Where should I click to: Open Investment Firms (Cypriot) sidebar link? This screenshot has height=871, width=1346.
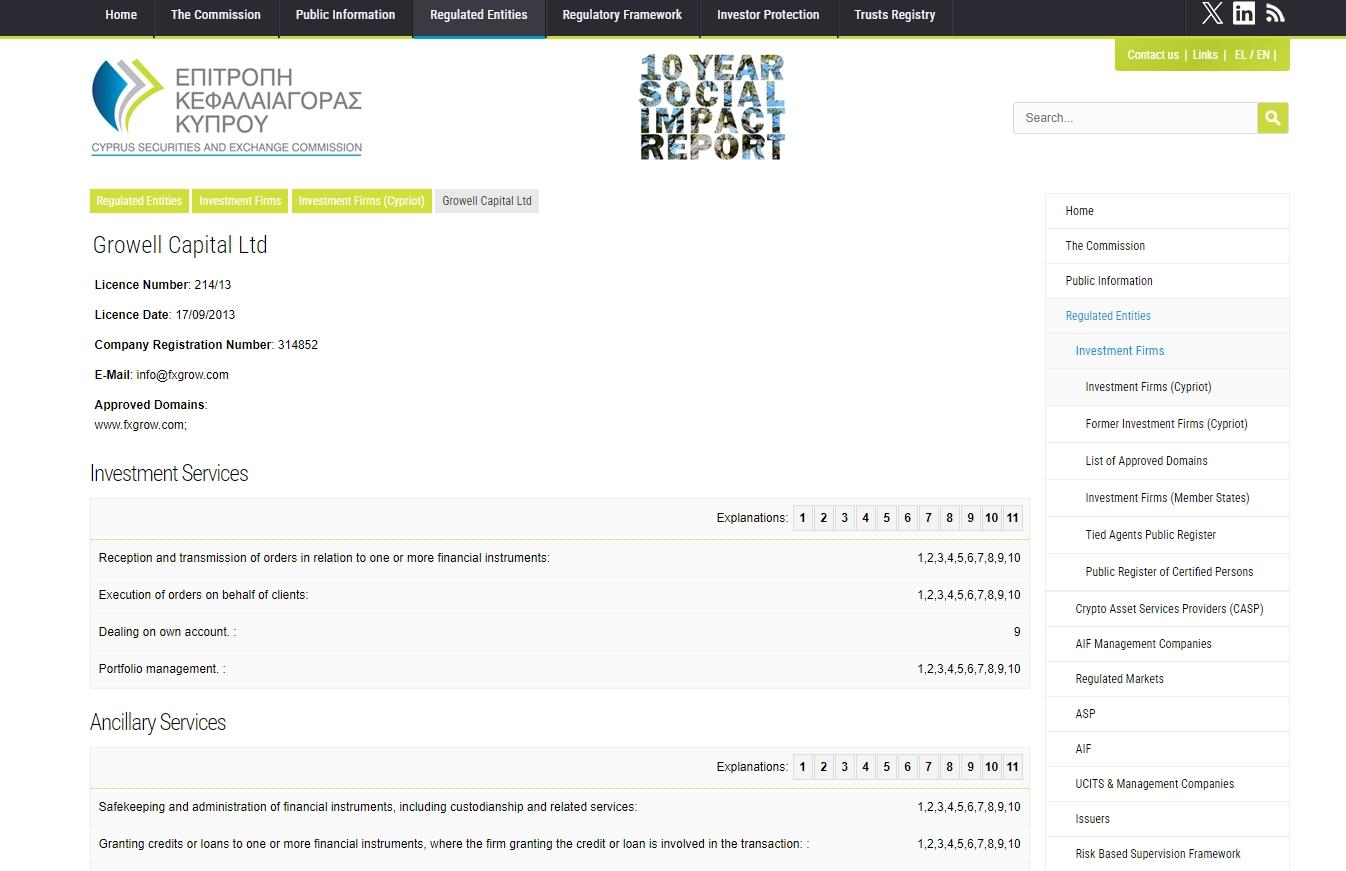tap(1167, 387)
